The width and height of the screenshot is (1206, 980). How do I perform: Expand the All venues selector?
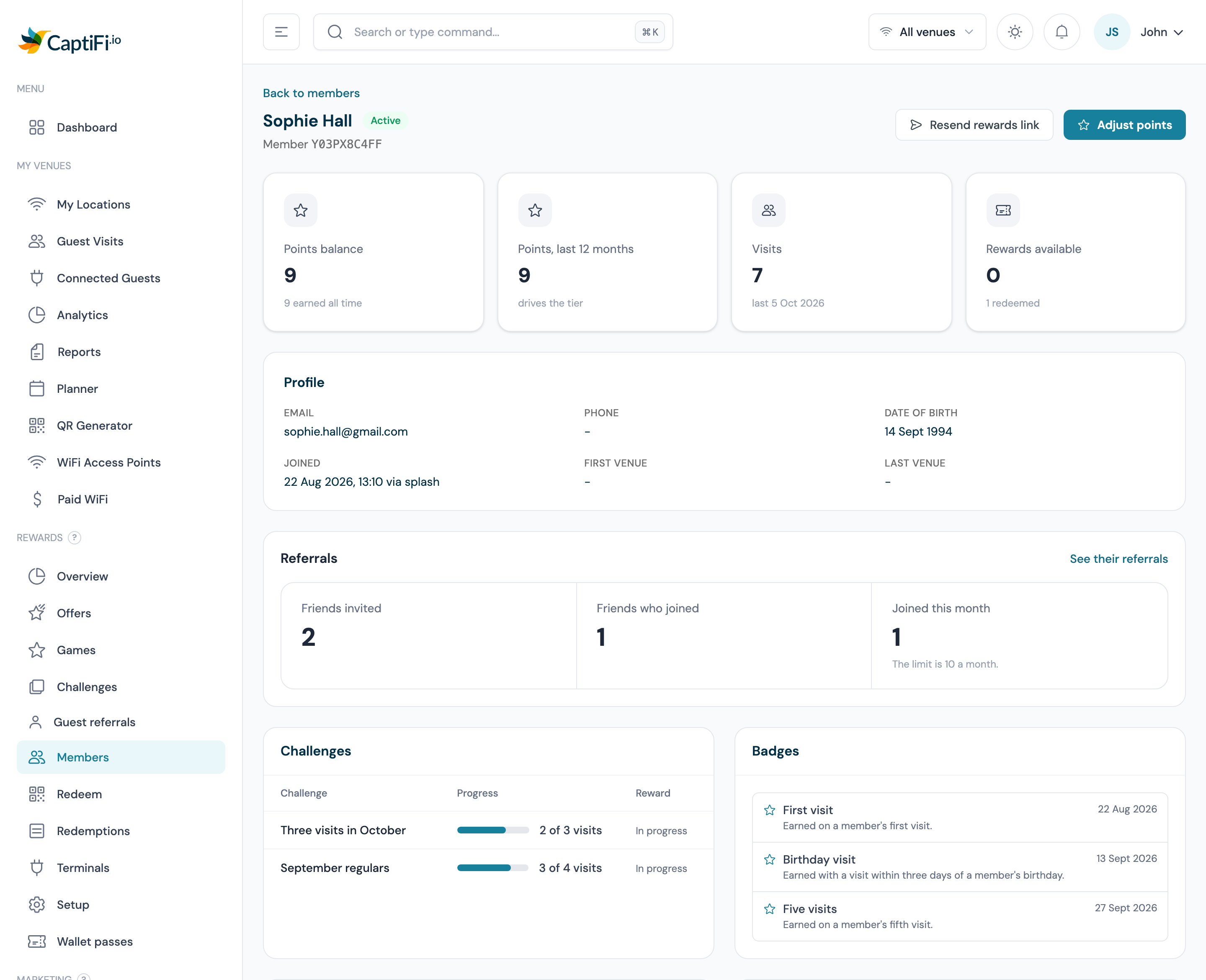[x=927, y=32]
